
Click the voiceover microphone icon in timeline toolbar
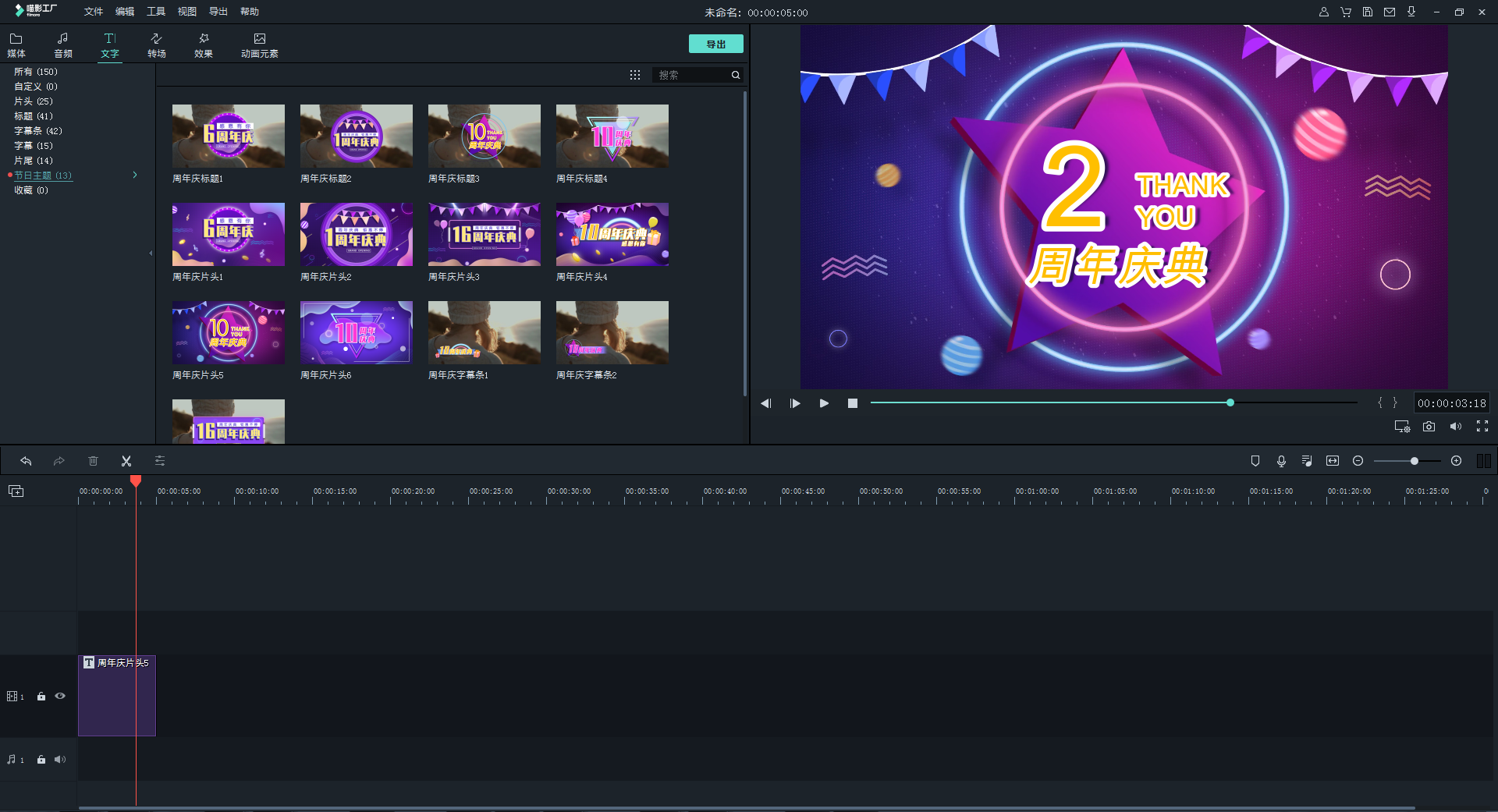pos(1281,461)
